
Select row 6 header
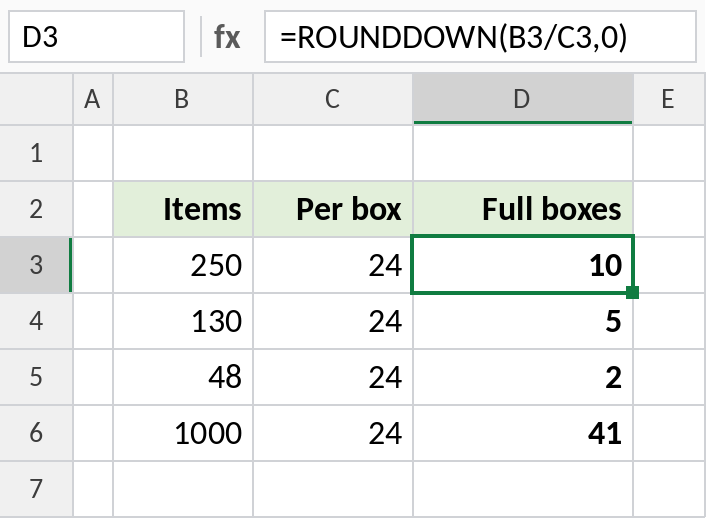pyautogui.click(x=36, y=433)
